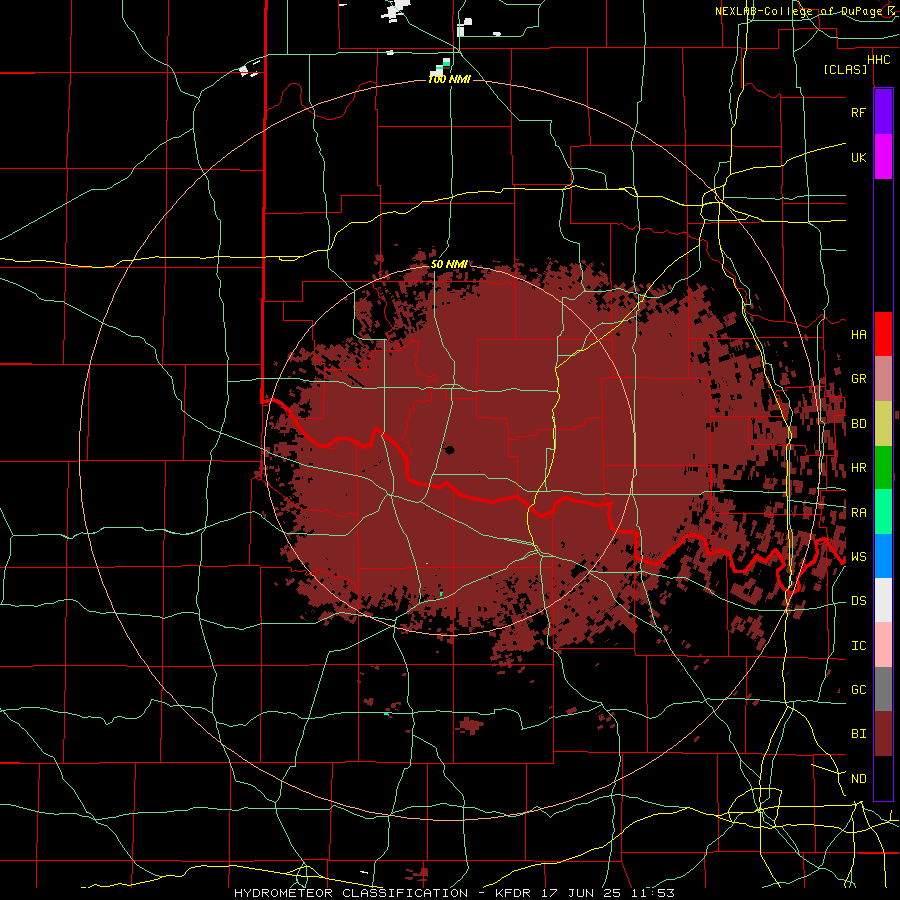Click the BD legend label

(858, 424)
